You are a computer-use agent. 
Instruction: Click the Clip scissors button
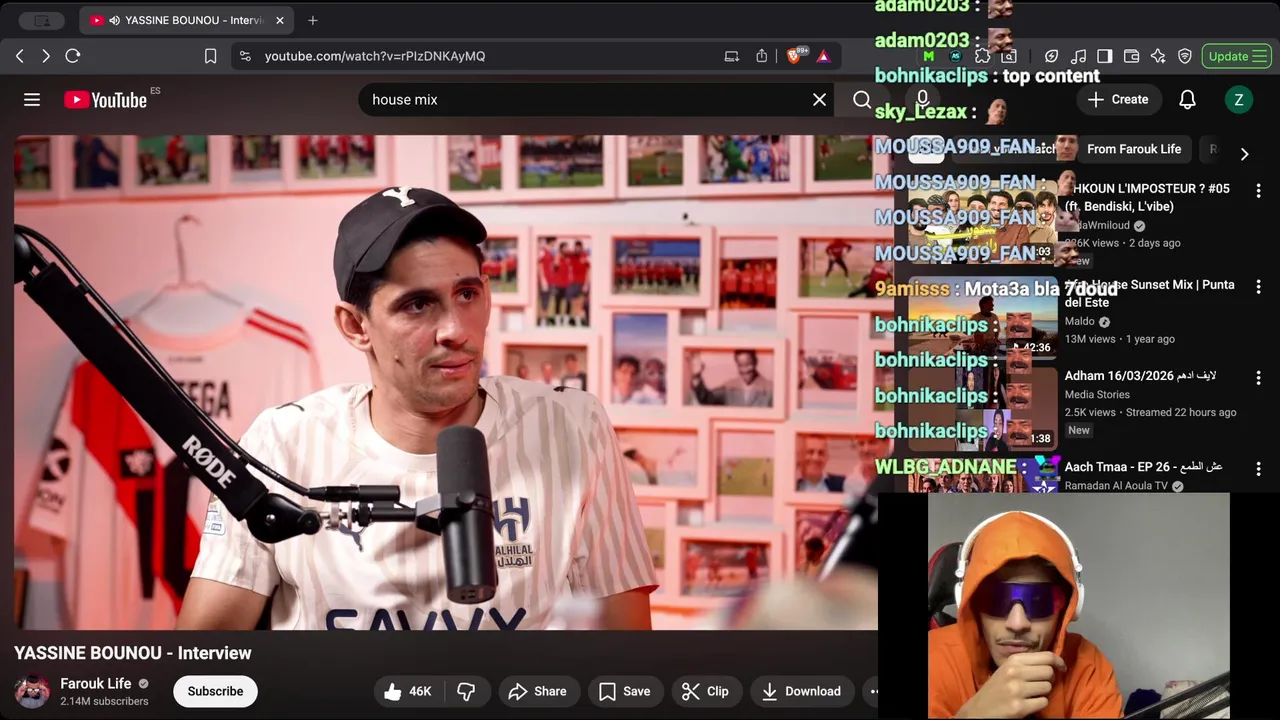click(x=705, y=691)
